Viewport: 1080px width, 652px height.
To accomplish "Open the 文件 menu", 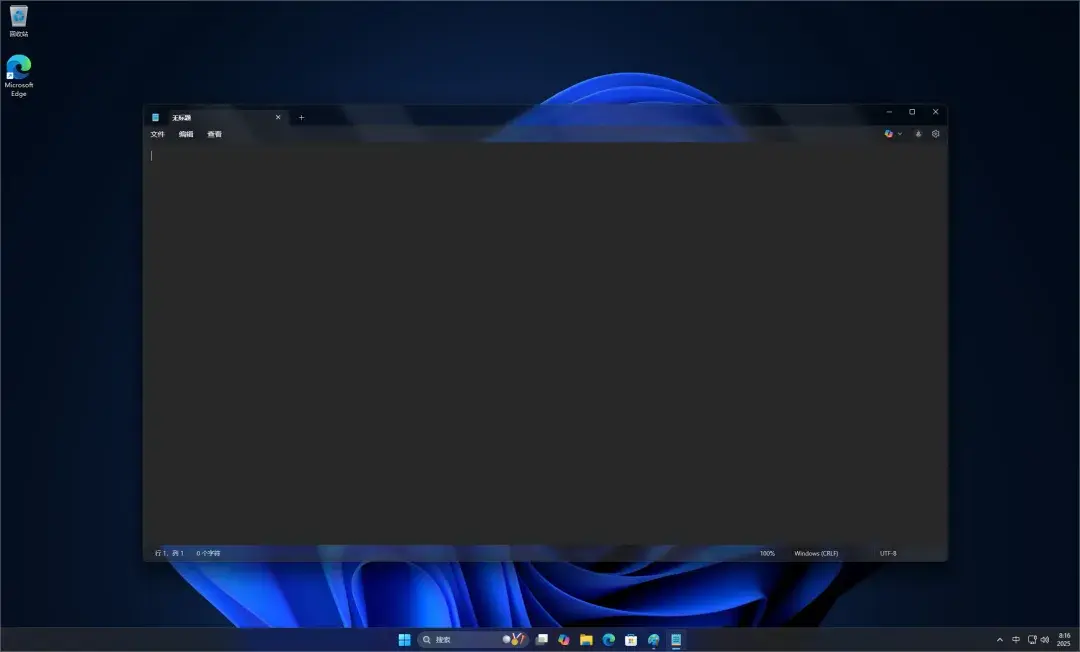I will pos(156,133).
